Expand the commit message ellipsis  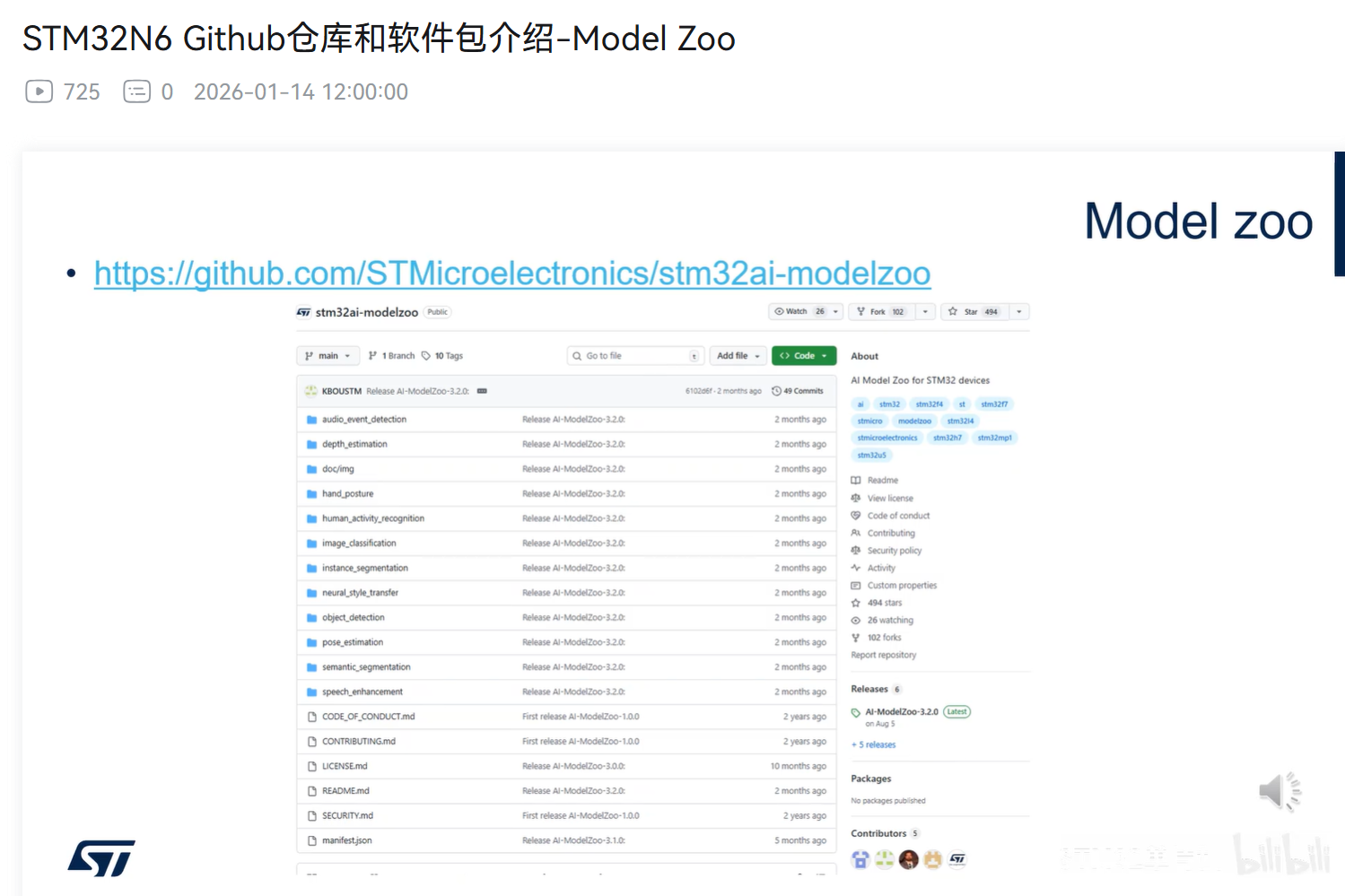482,391
